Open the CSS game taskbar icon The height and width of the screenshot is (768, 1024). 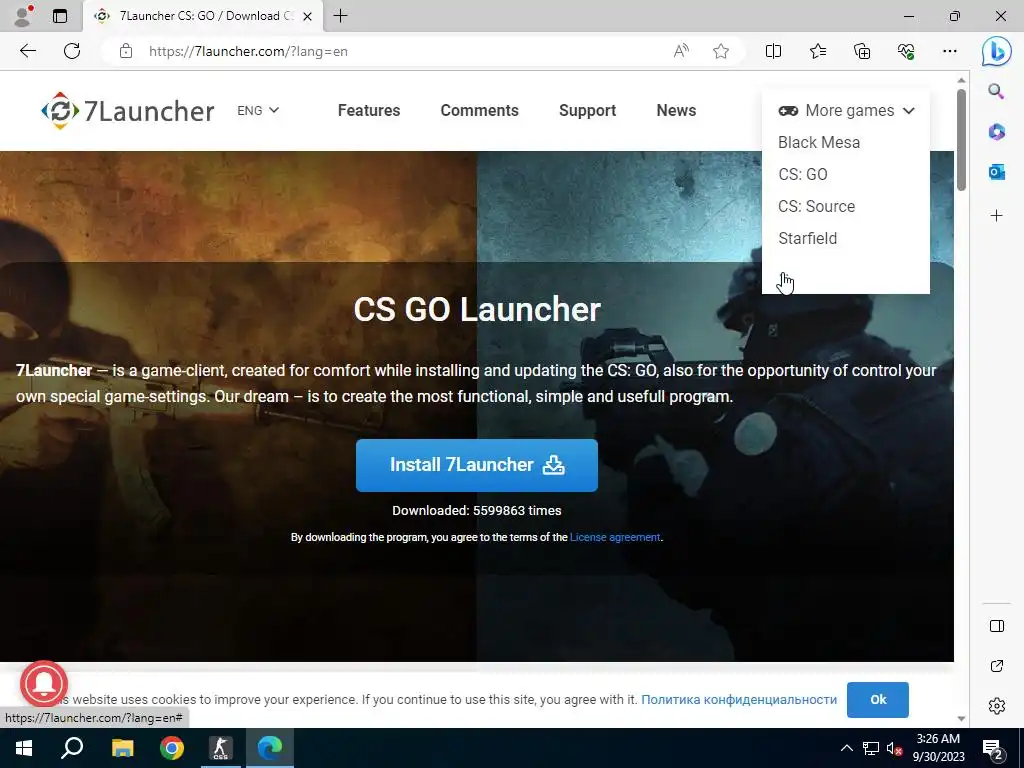point(221,748)
